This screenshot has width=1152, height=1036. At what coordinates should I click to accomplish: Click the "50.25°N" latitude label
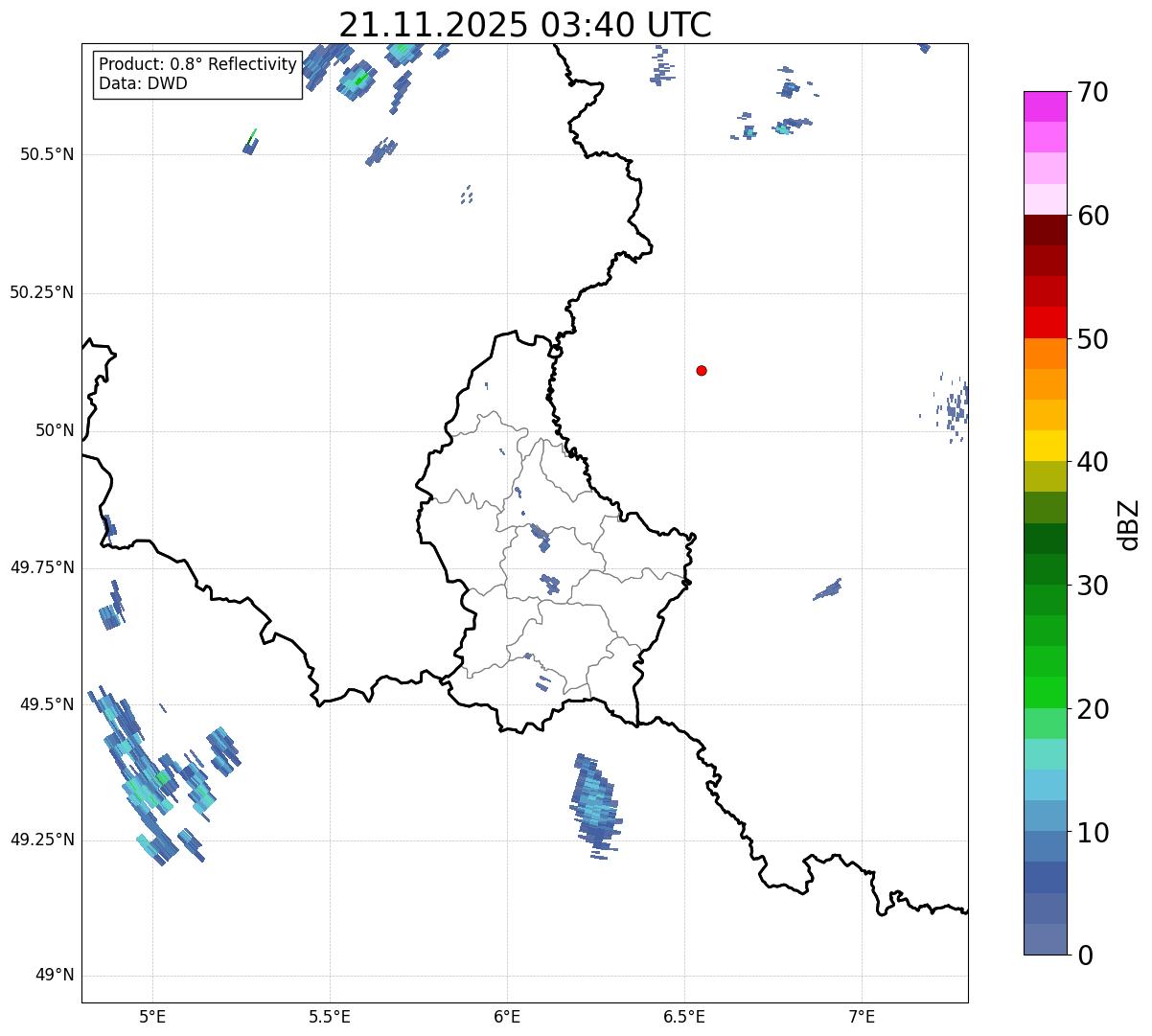pos(41,292)
